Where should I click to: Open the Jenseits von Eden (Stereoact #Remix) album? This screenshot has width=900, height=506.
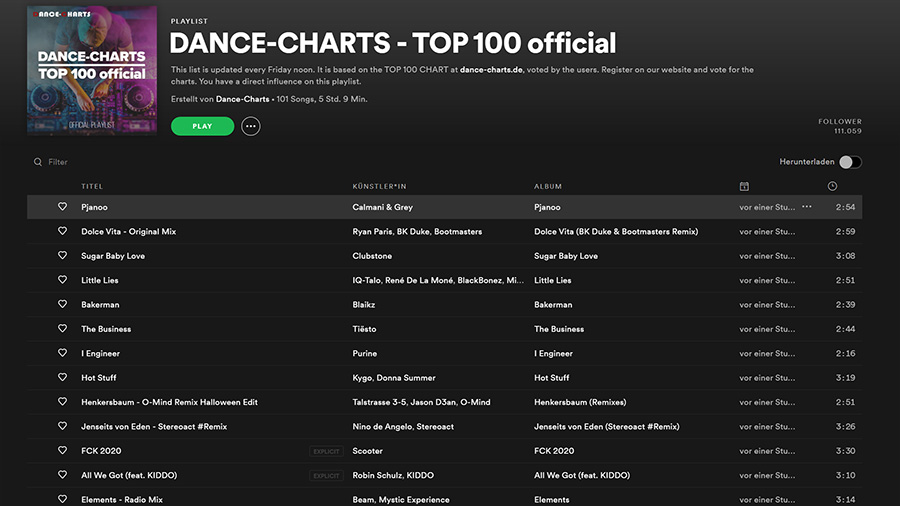tap(607, 426)
